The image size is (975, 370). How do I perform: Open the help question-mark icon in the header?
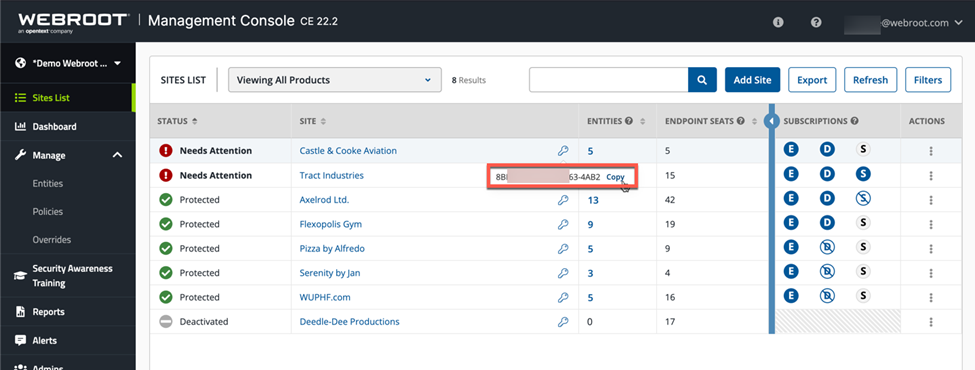(816, 22)
